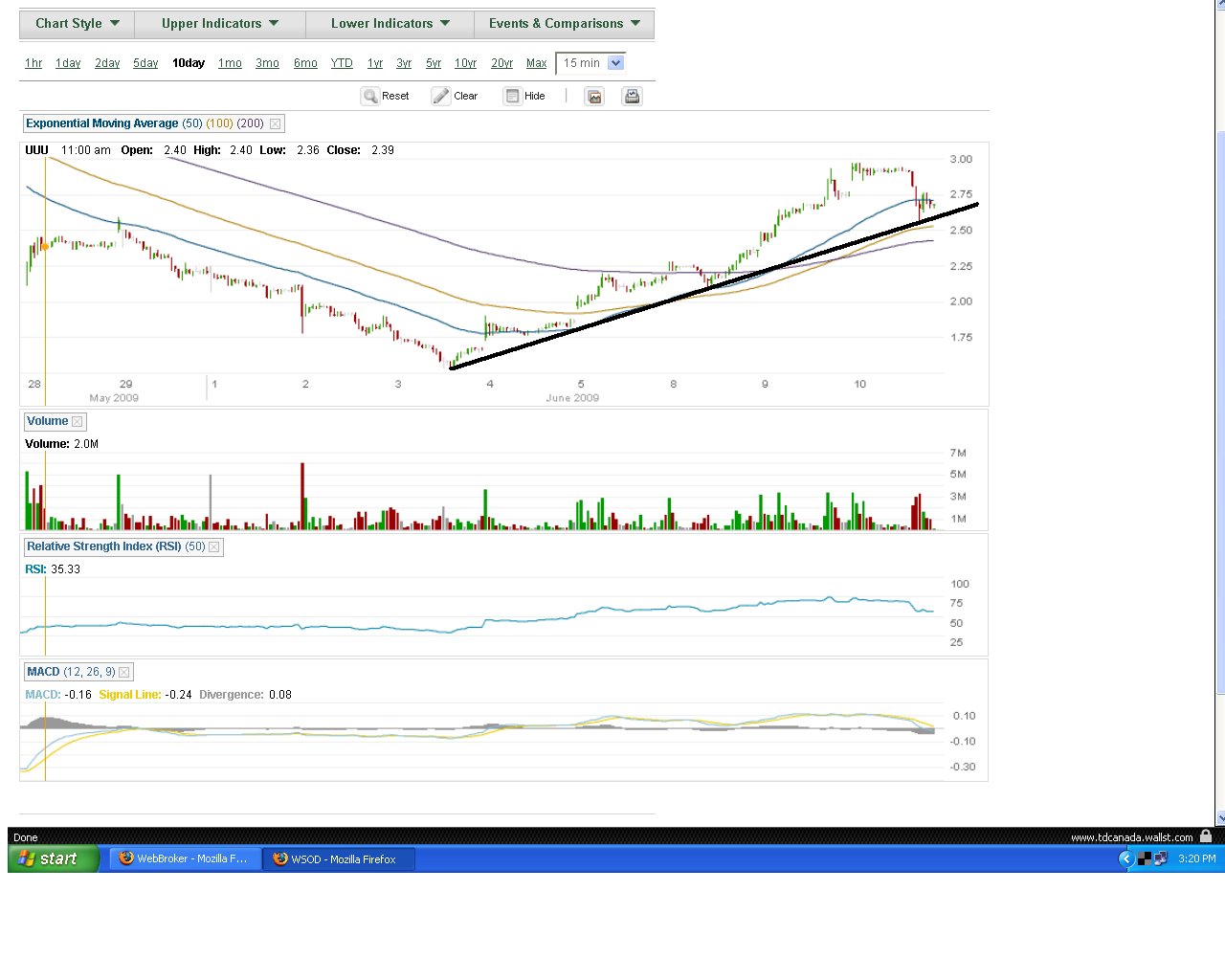Click the May 2009 axis label
This screenshot has height=980, width=1225.
(x=114, y=398)
